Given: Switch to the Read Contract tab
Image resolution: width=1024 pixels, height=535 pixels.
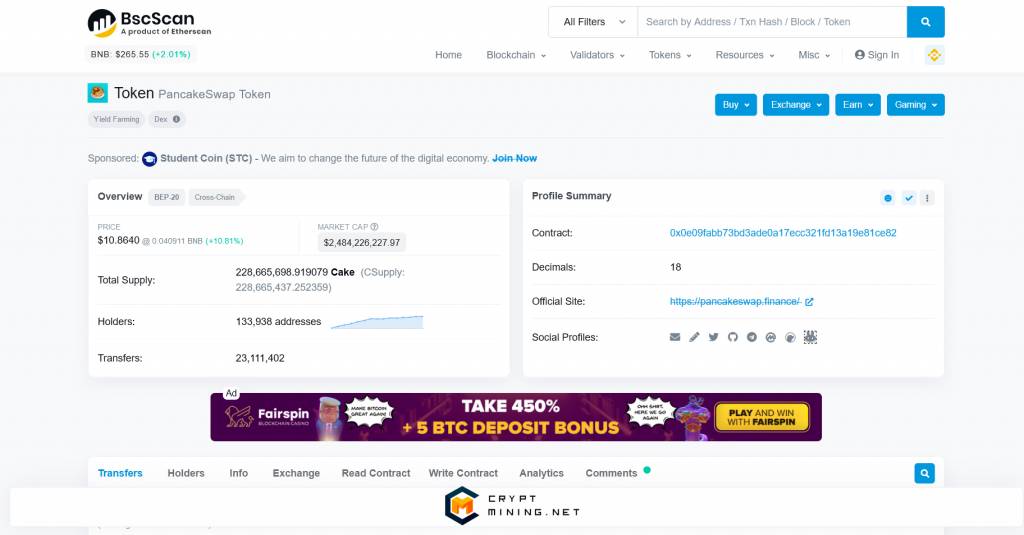Looking at the screenshot, I should (376, 473).
